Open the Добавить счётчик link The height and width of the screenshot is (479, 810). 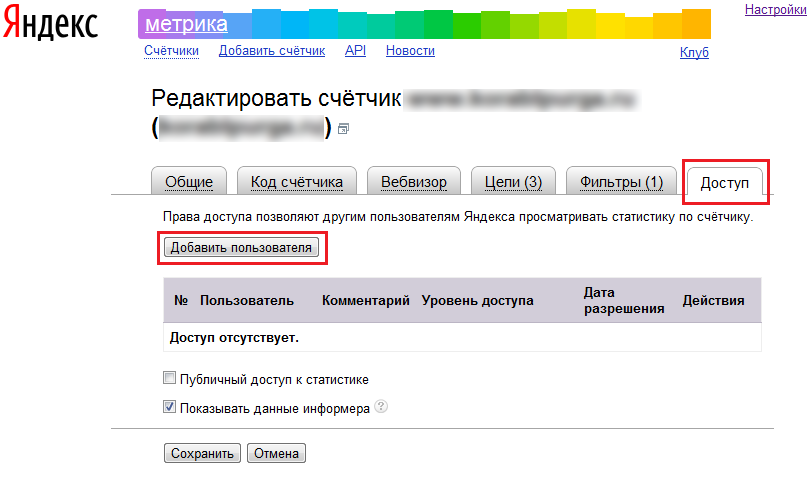(272, 51)
